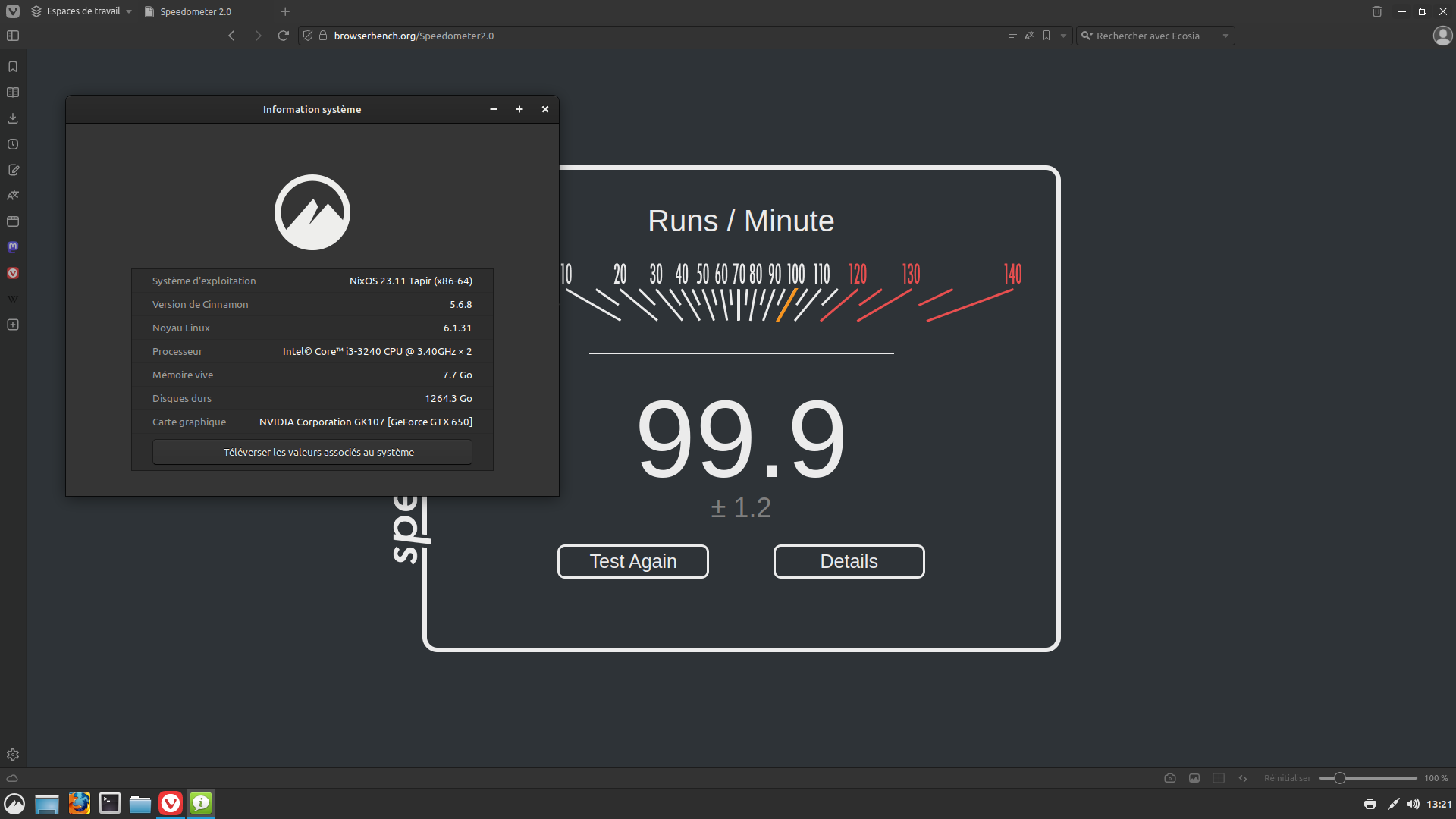The width and height of the screenshot is (1456, 819).
Task: Launch Firefox from taskbar
Action: (x=79, y=804)
